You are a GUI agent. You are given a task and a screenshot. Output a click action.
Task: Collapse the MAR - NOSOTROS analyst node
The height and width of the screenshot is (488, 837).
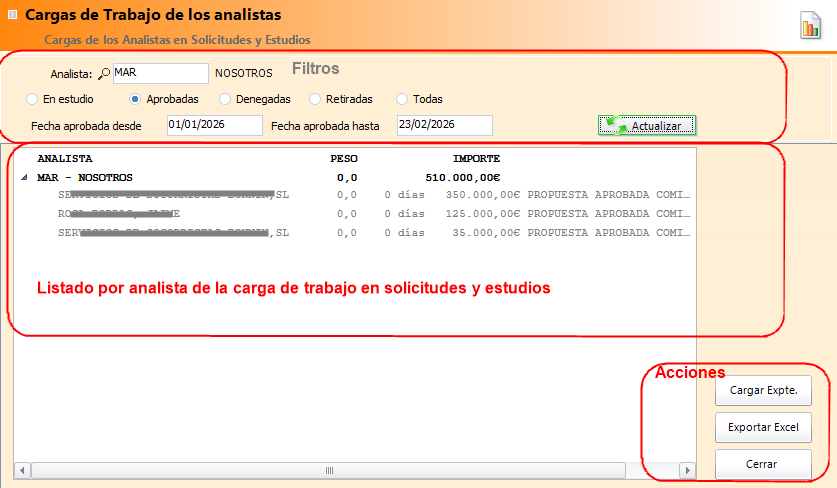(23, 177)
